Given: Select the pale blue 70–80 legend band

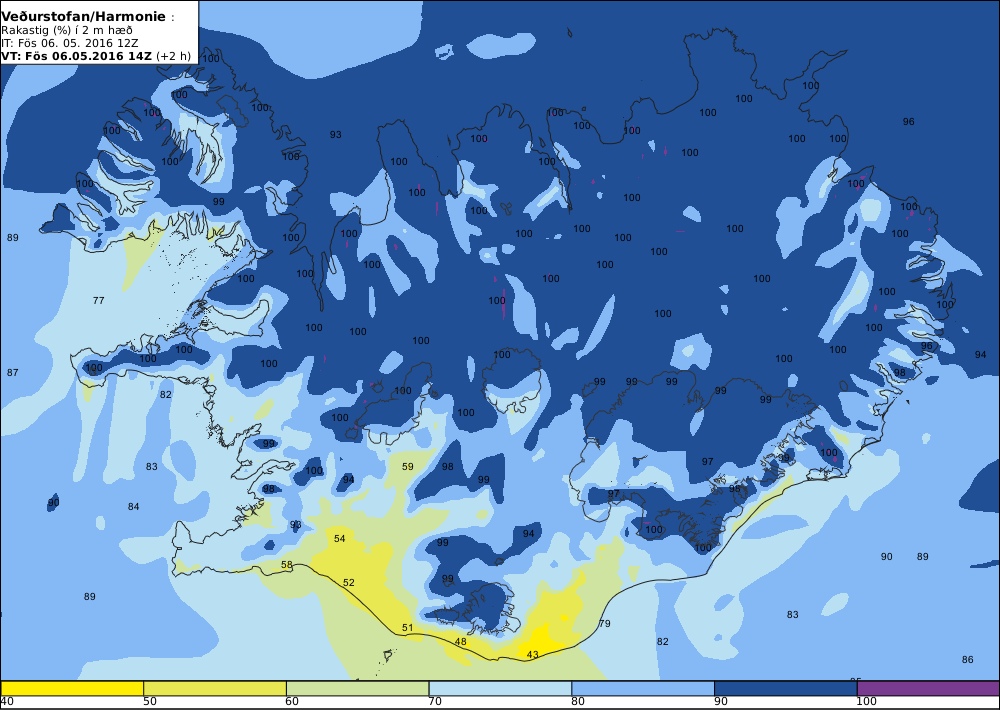Looking at the screenshot, I should tap(501, 688).
